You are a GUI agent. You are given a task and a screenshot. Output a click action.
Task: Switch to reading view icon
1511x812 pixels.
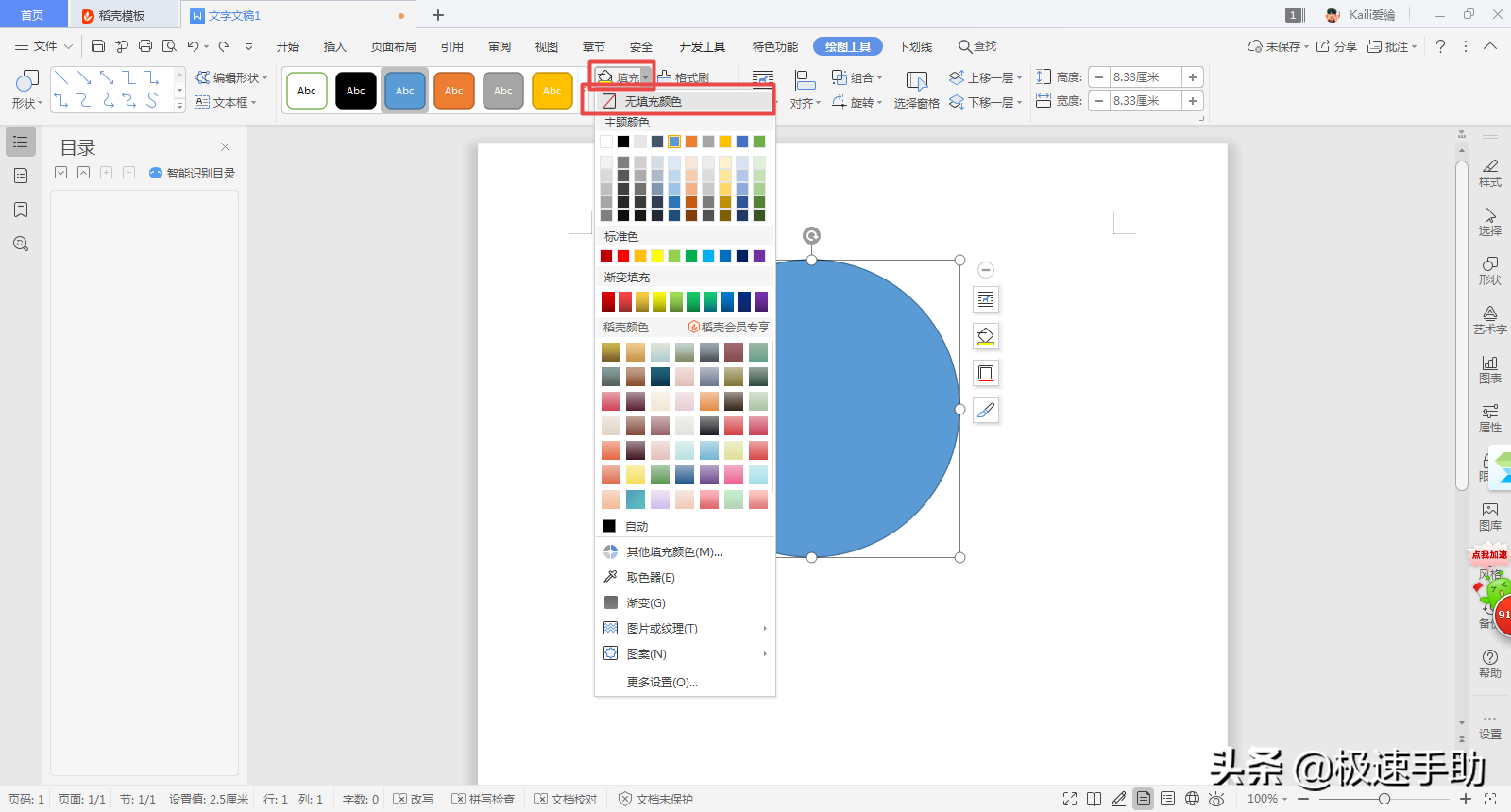coord(1095,799)
